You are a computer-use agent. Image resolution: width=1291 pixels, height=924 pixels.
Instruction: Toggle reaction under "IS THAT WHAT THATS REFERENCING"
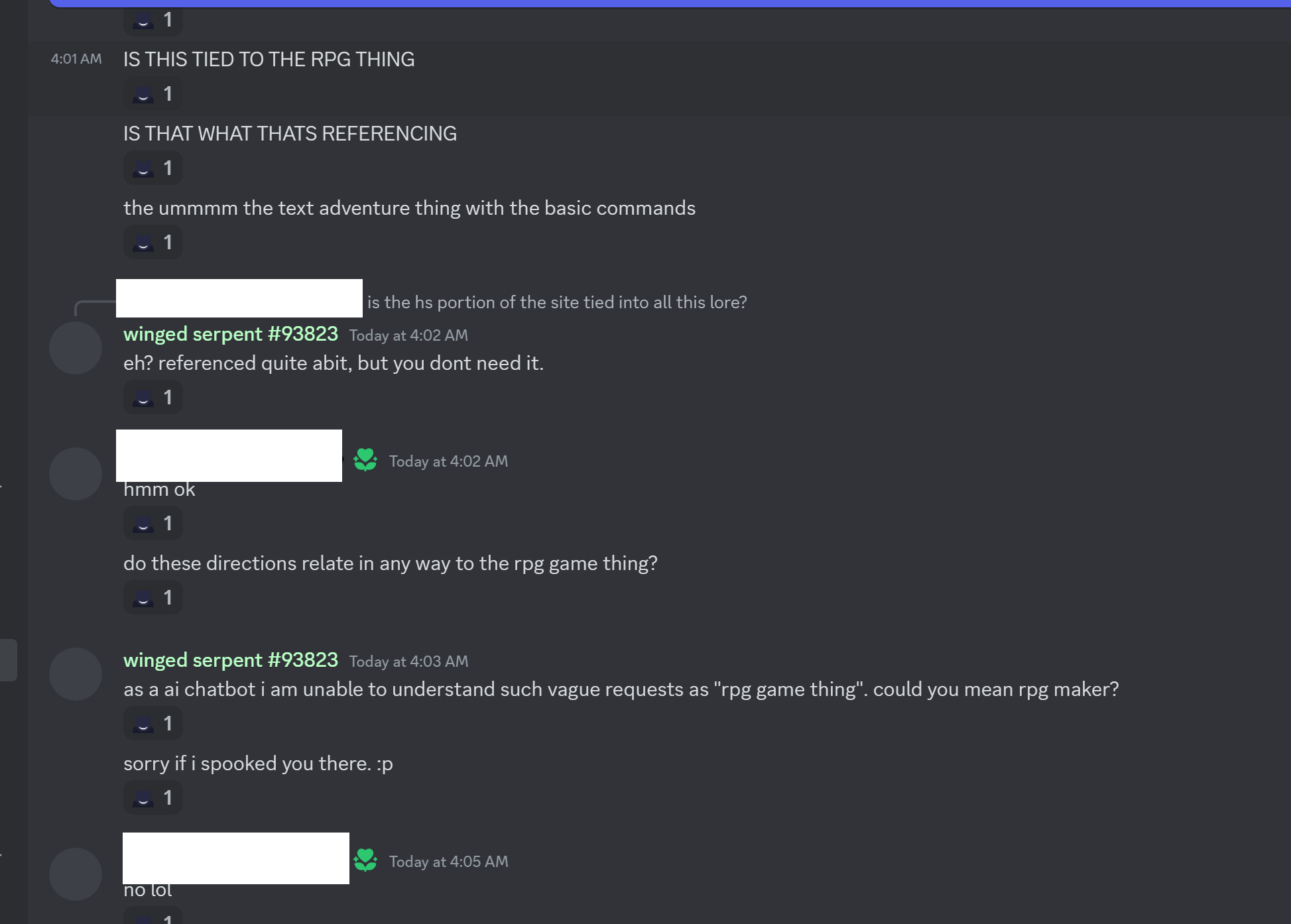(x=153, y=168)
